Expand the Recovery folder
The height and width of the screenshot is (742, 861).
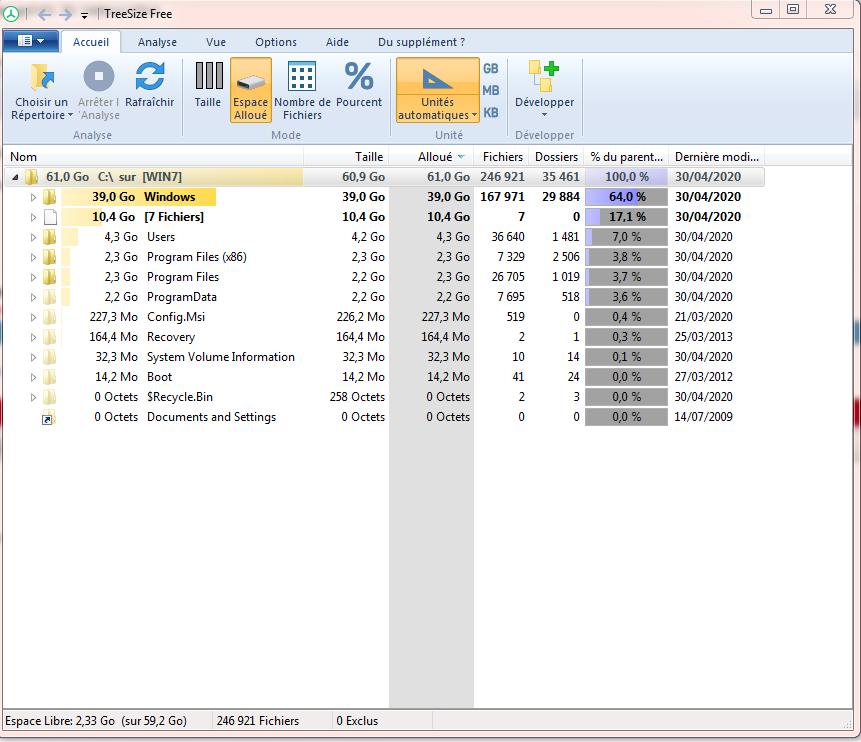tap(33, 337)
